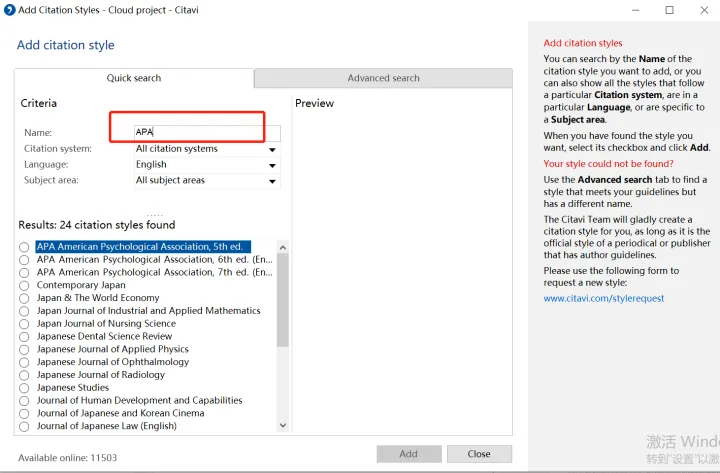Select Japanese Journal of Ophthalmology radio button

[24, 362]
